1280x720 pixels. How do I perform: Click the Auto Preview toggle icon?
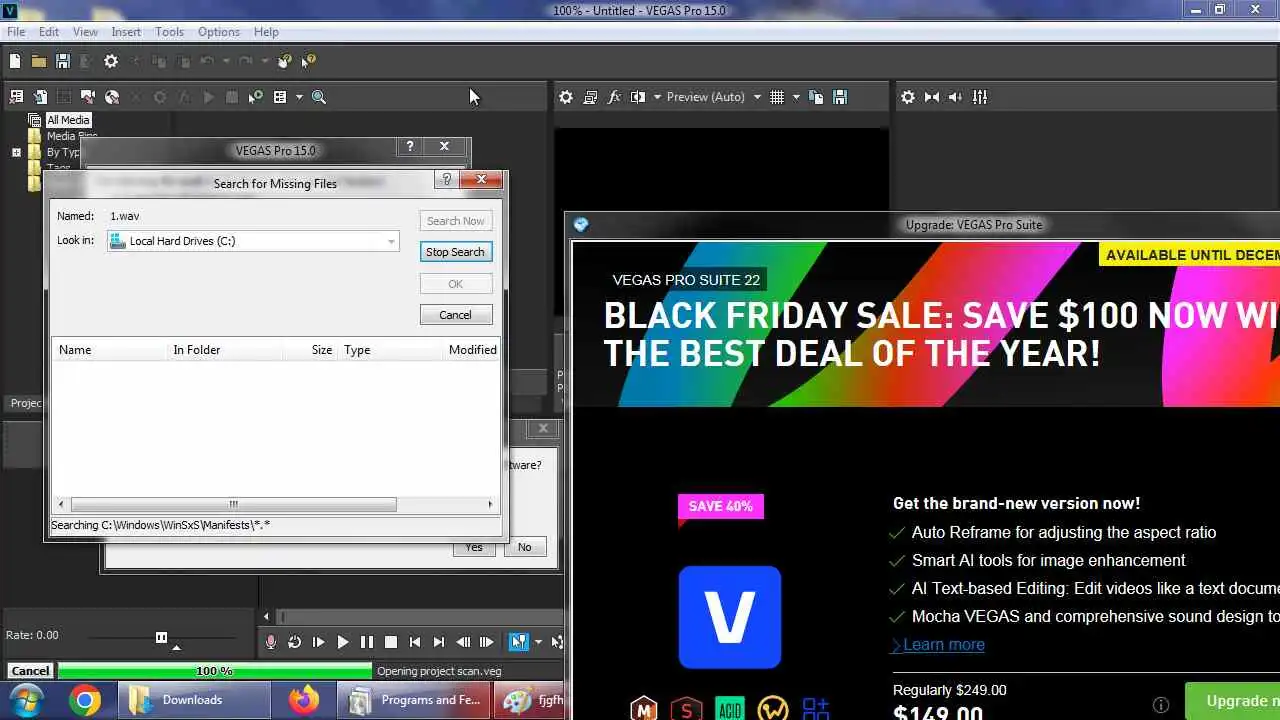[256, 97]
